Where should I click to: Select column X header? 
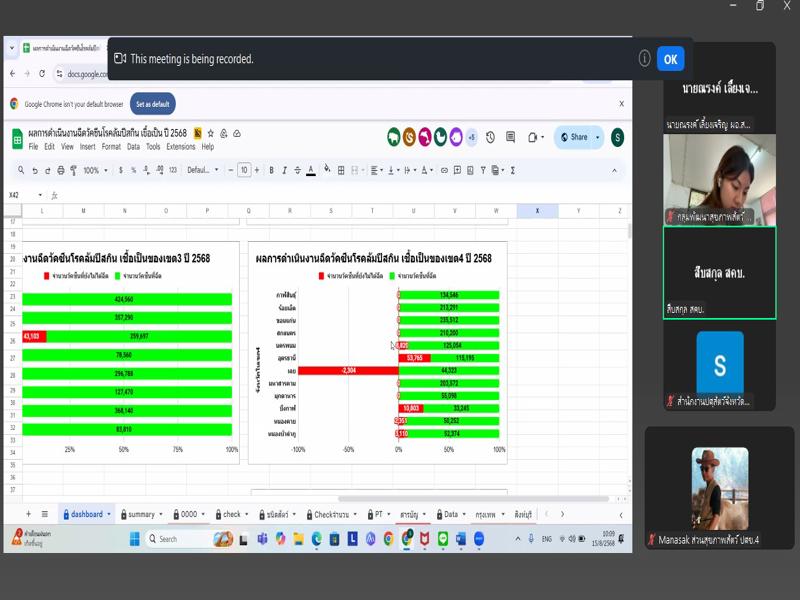tap(537, 211)
